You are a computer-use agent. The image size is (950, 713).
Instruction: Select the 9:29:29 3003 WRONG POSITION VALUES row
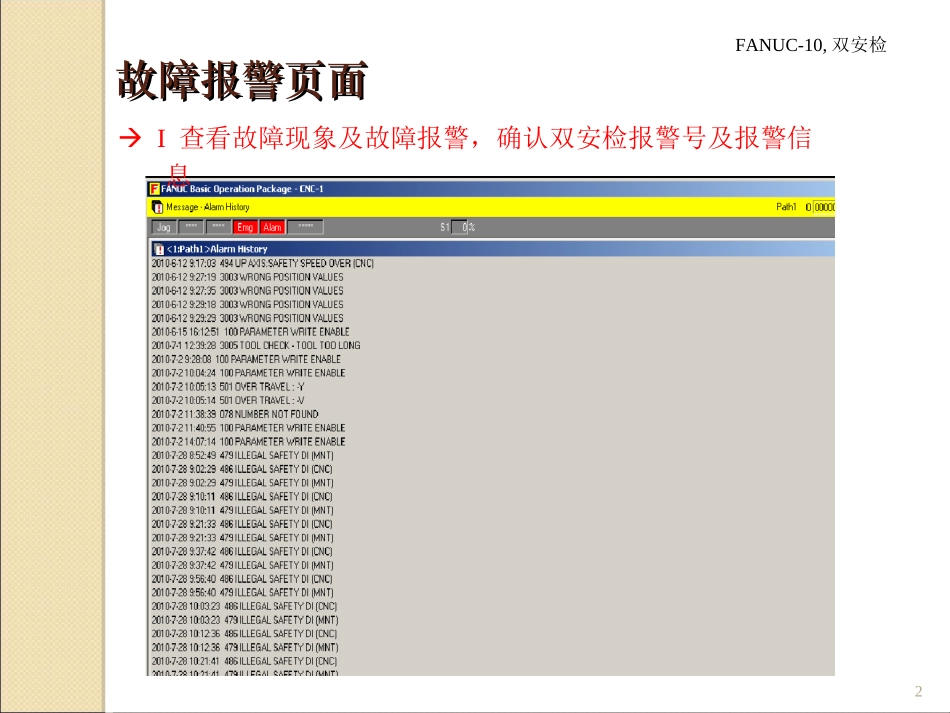[247, 318]
